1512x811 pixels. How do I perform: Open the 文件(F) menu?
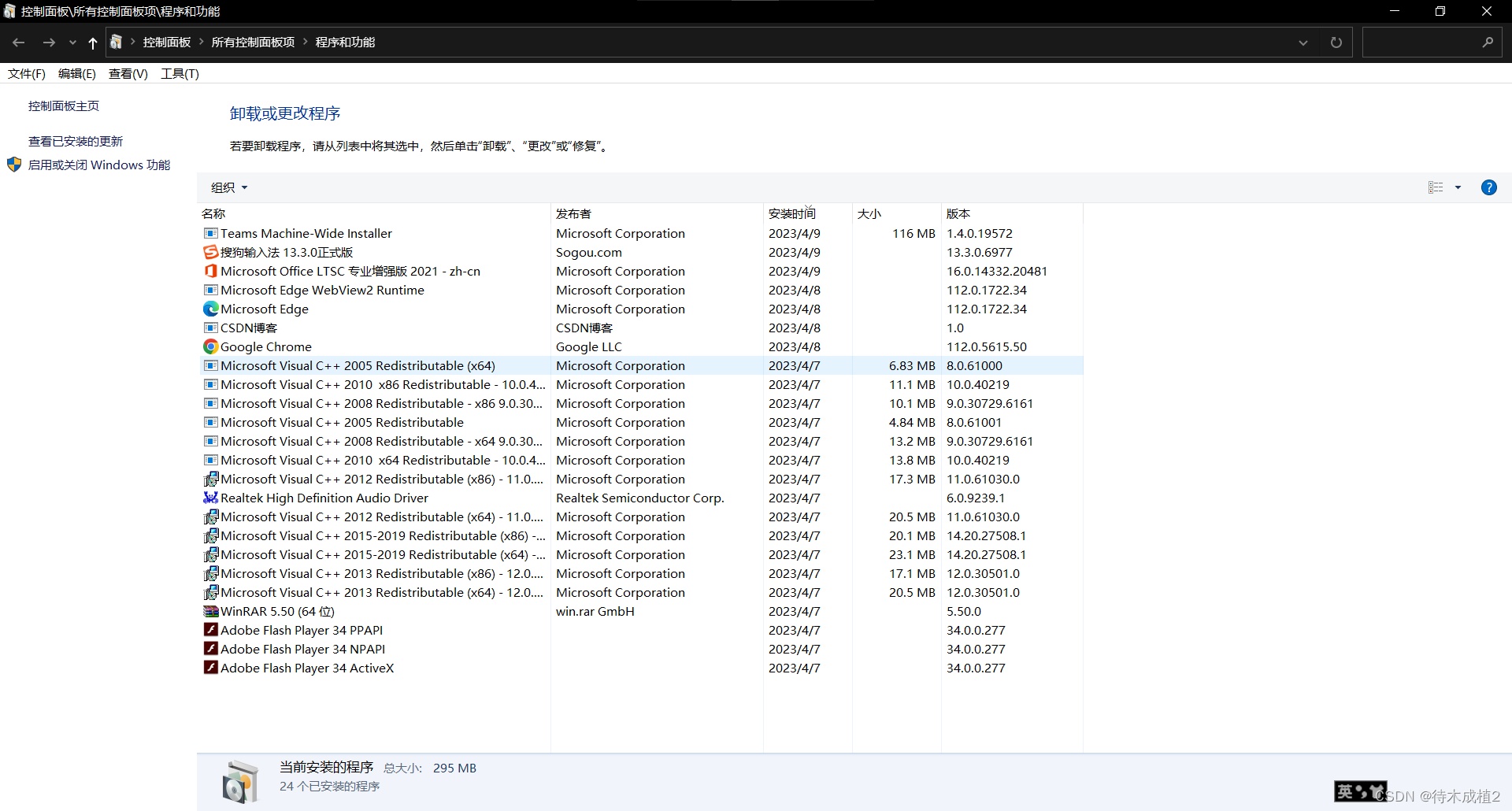click(x=27, y=73)
